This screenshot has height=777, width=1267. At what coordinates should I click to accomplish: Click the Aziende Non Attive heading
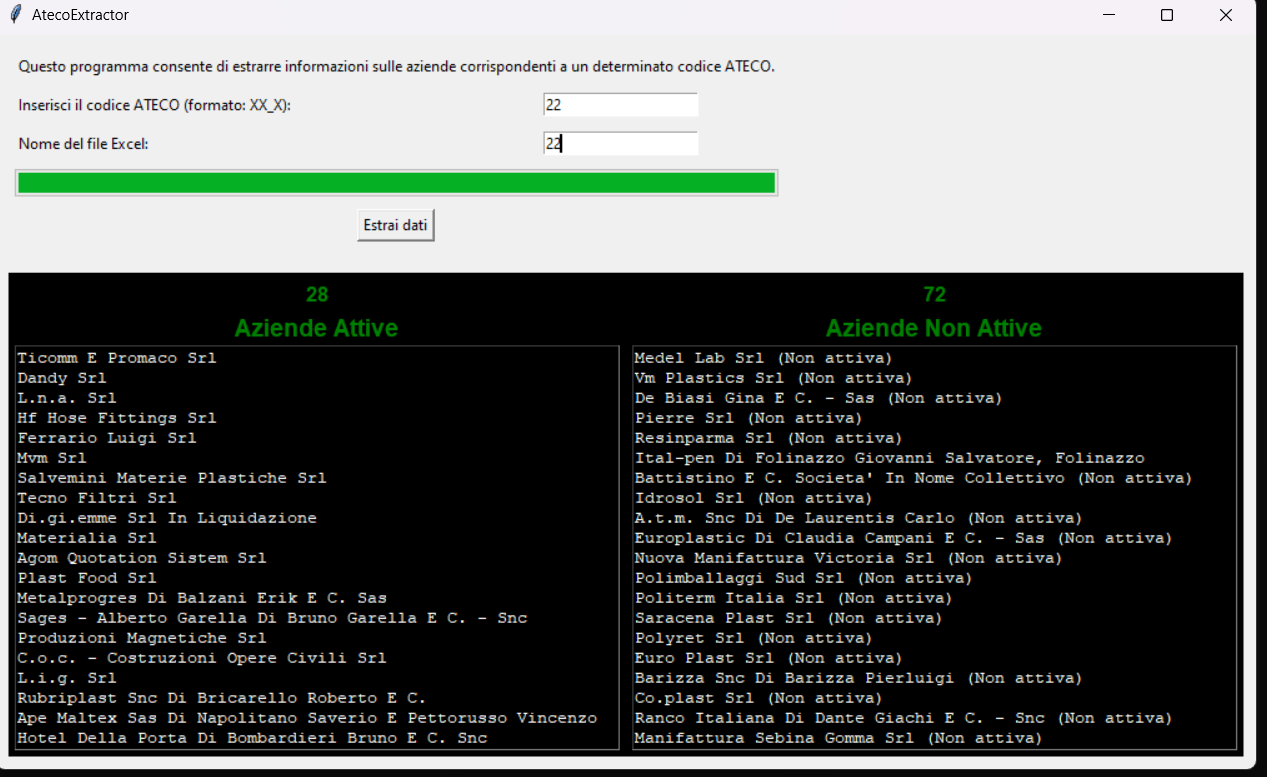pos(934,328)
